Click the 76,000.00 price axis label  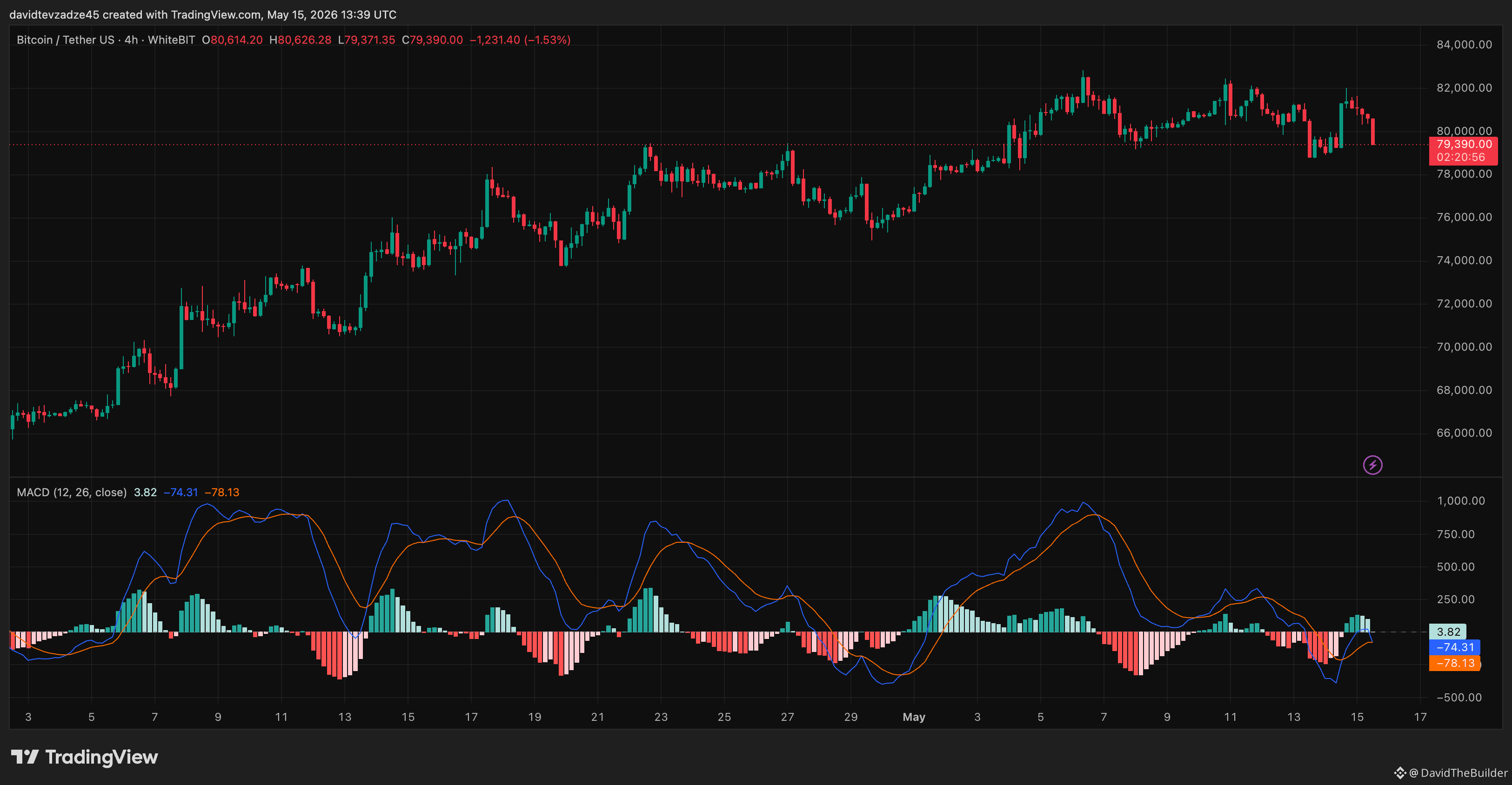tap(1464, 217)
